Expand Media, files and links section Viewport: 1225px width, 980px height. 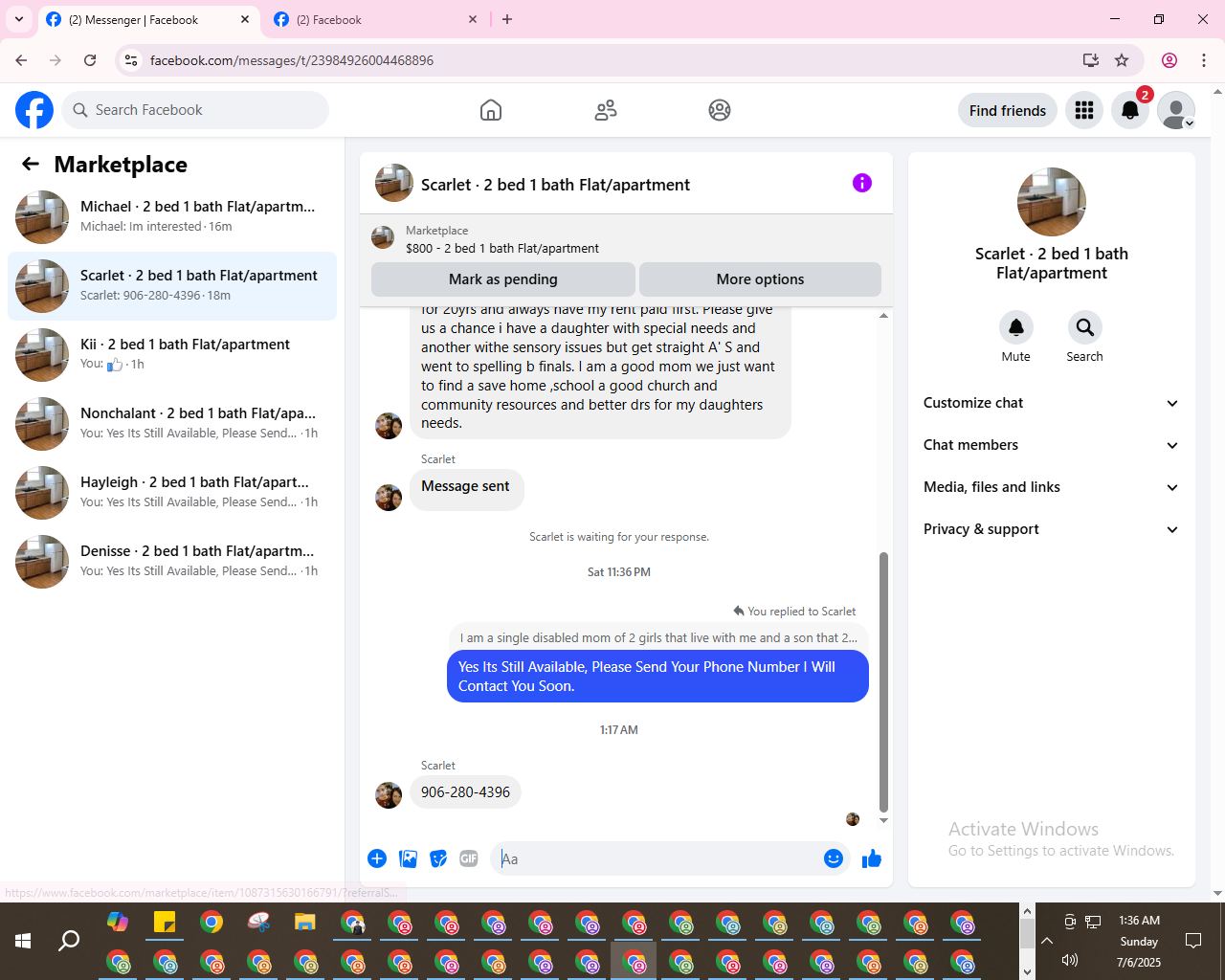tap(1051, 487)
